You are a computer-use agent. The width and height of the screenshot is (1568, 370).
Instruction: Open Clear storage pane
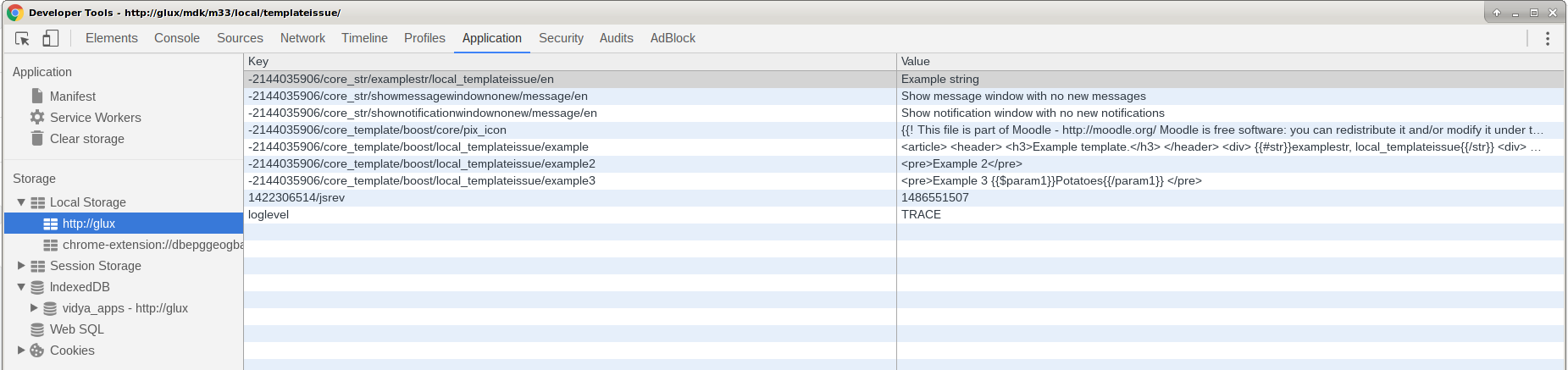(x=87, y=139)
